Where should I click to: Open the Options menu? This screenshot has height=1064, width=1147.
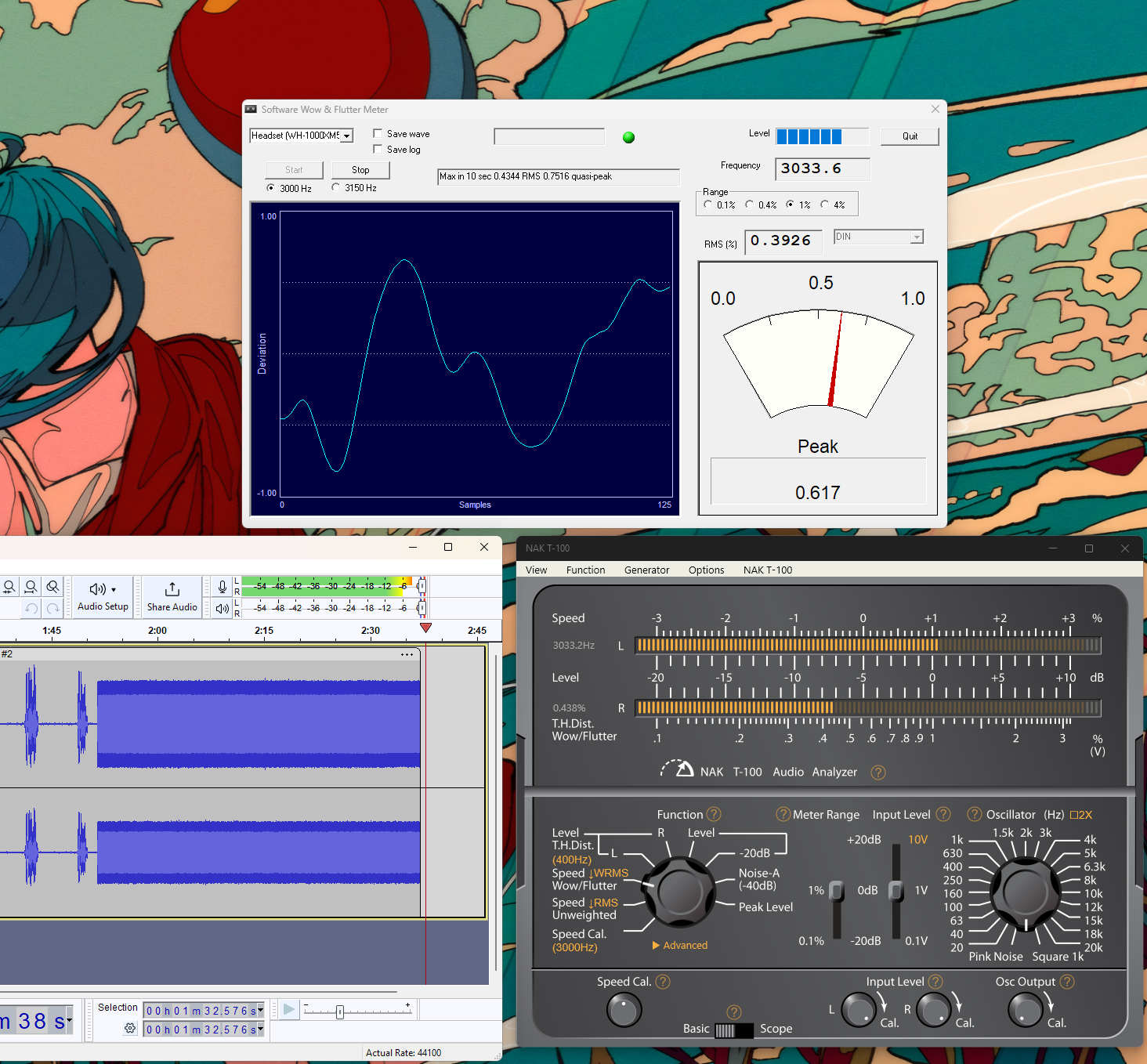point(706,570)
